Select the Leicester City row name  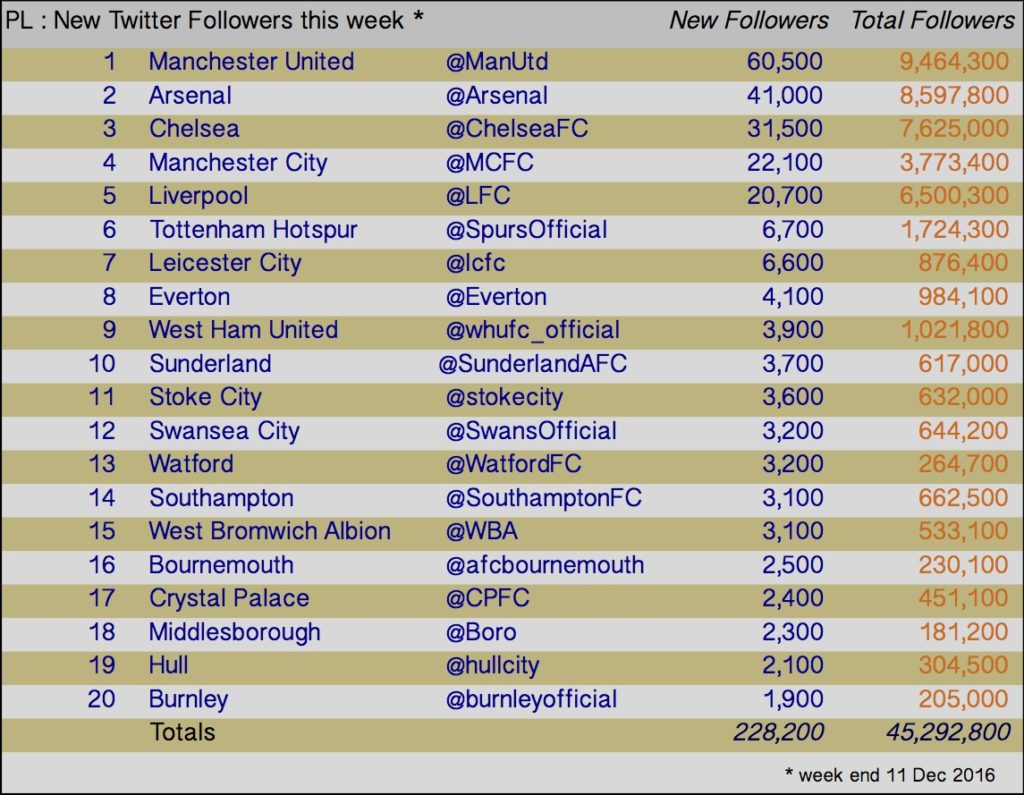pyautogui.click(x=225, y=263)
